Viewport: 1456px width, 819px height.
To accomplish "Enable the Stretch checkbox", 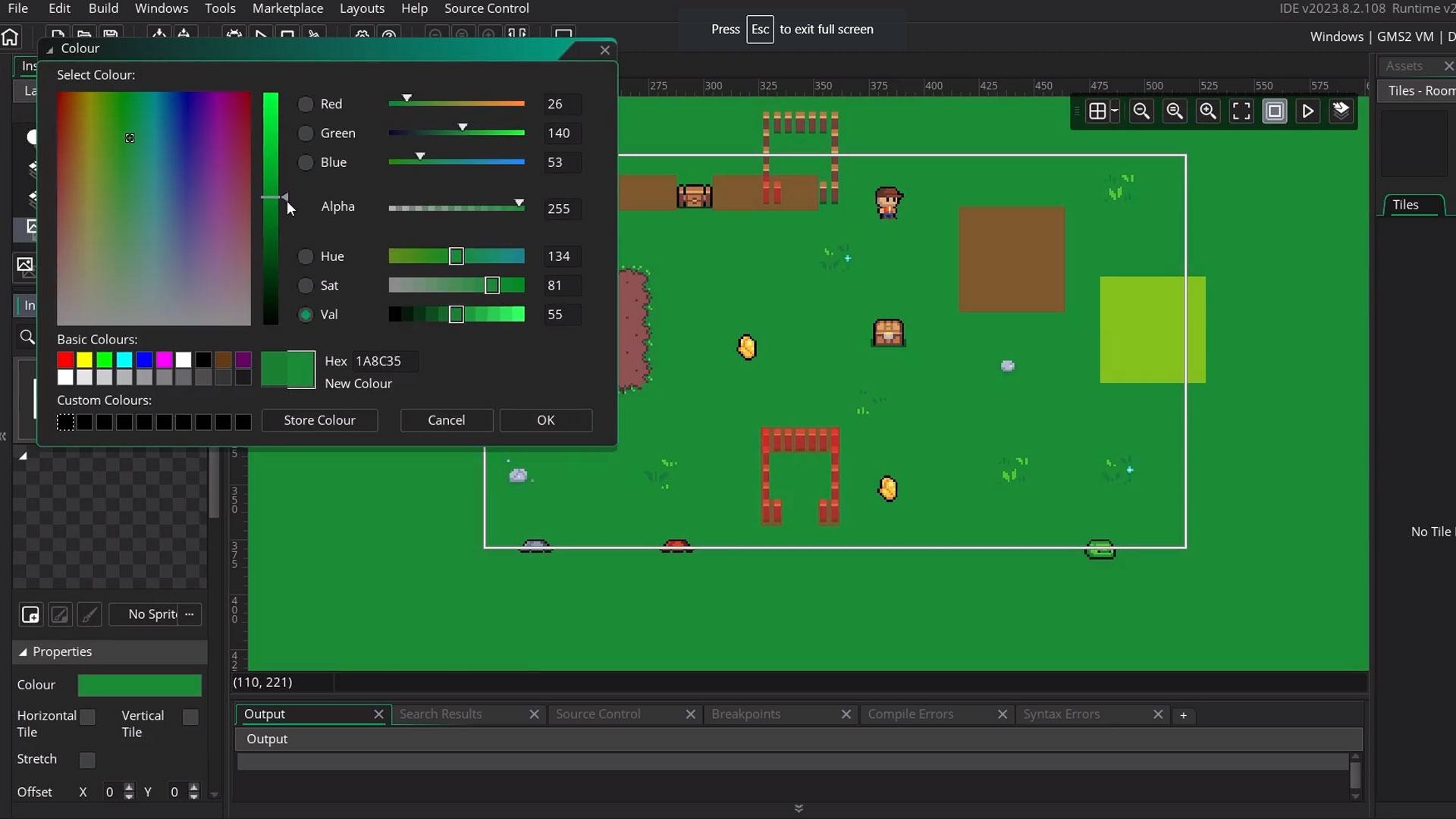I will click(x=87, y=760).
